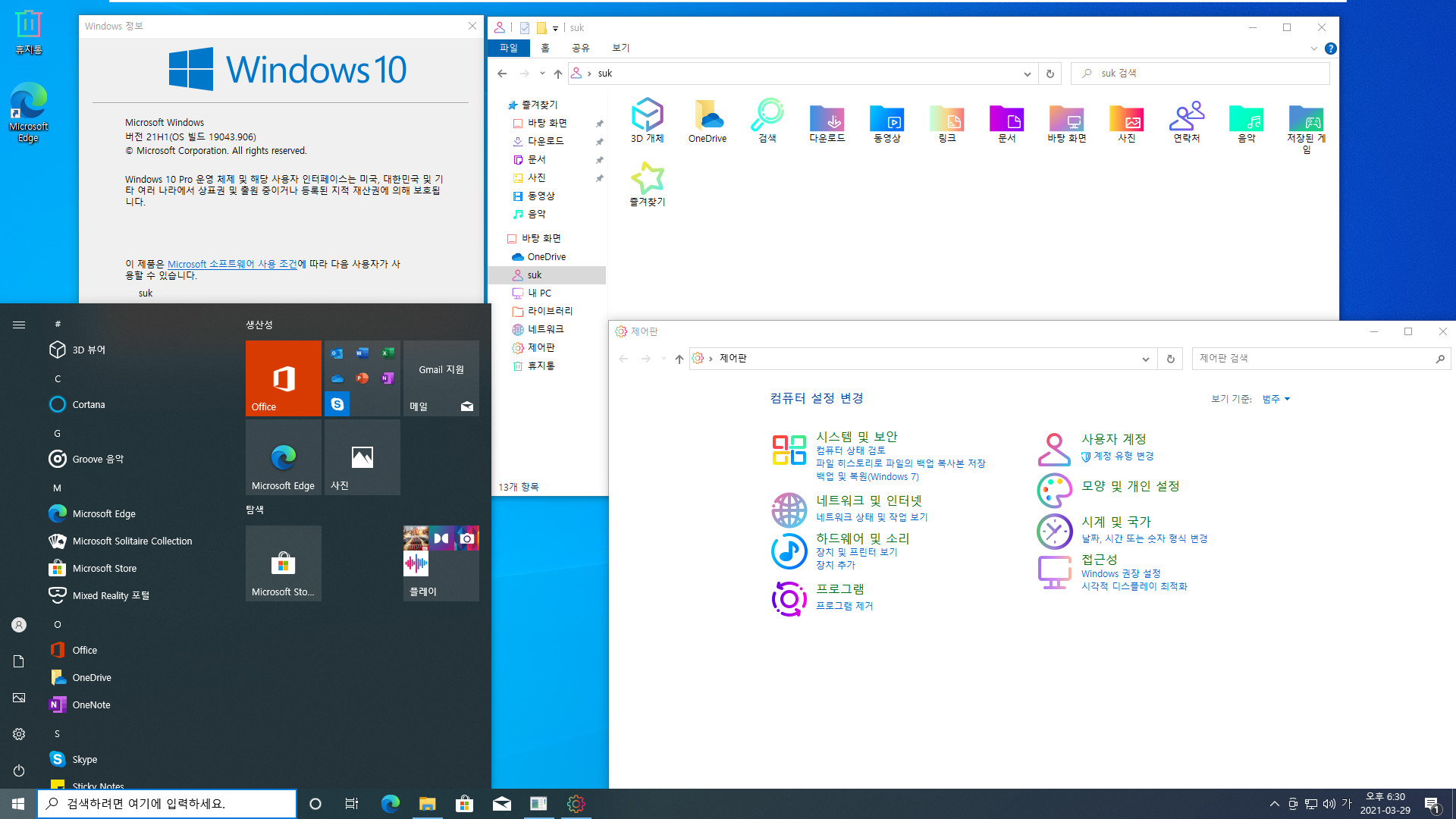This screenshot has width=1456, height=819.
Task: Open address bar dropdown in 제어판 window
Action: tap(1145, 359)
